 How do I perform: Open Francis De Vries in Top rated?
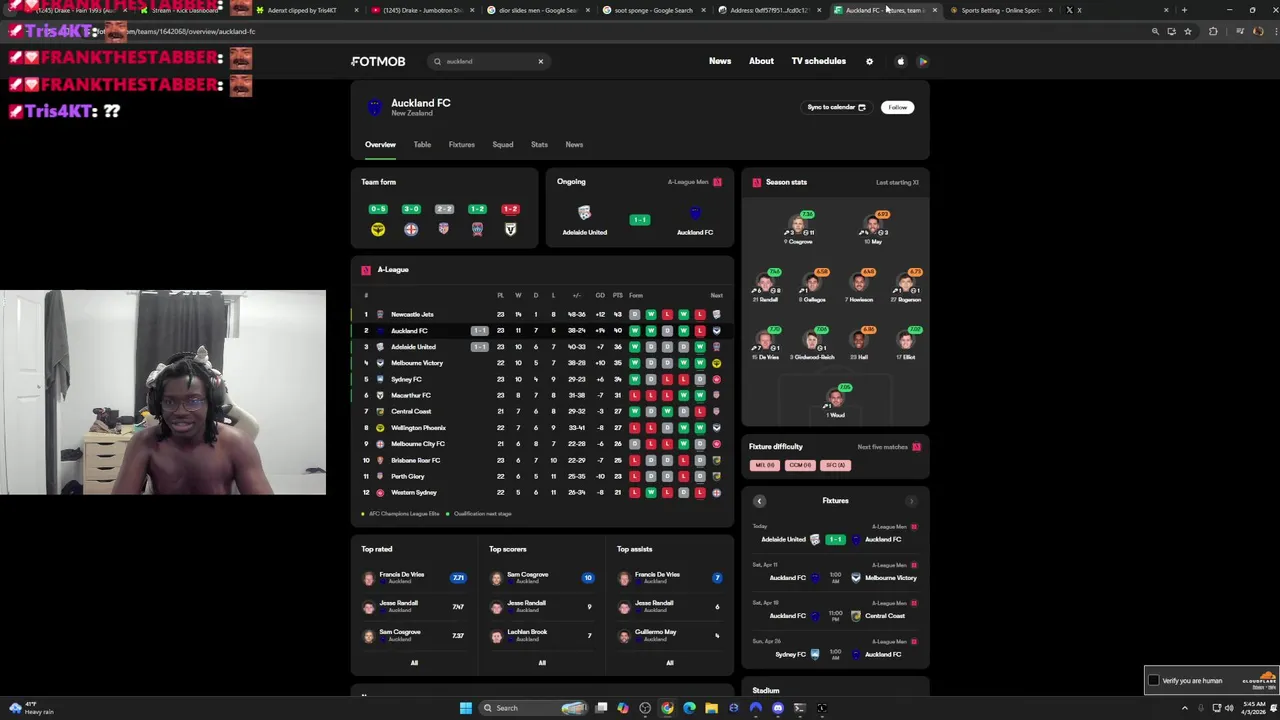(x=414, y=578)
